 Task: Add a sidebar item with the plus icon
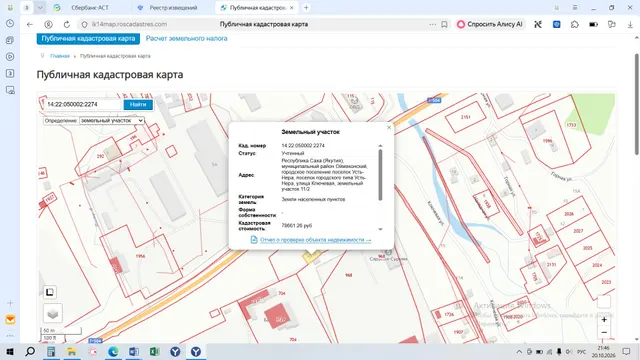pos(10,303)
